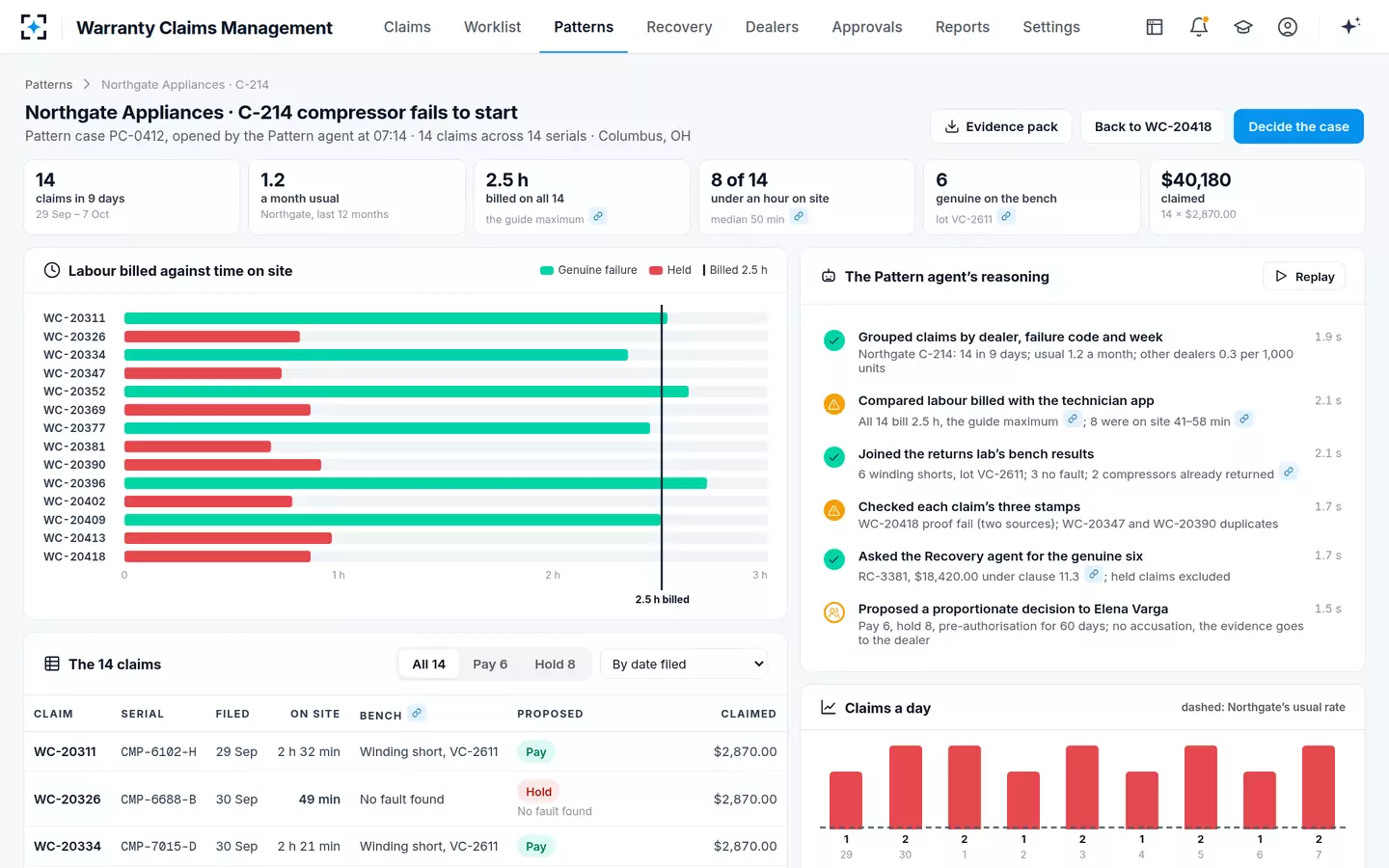Click the link icon next to BENCH column header
The width and height of the screenshot is (1389, 868).
tap(417, 713)
